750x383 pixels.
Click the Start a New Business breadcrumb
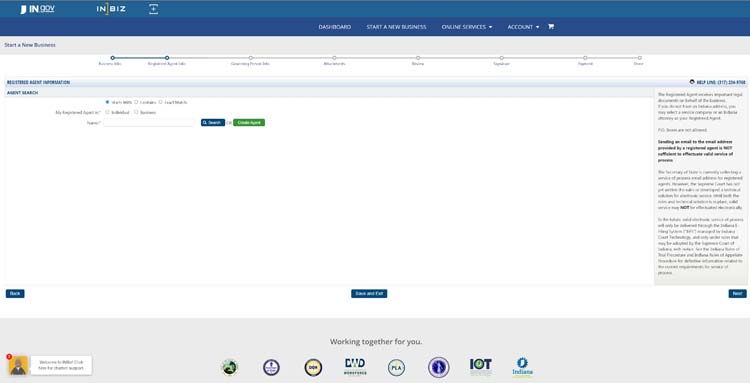[30, 45]
